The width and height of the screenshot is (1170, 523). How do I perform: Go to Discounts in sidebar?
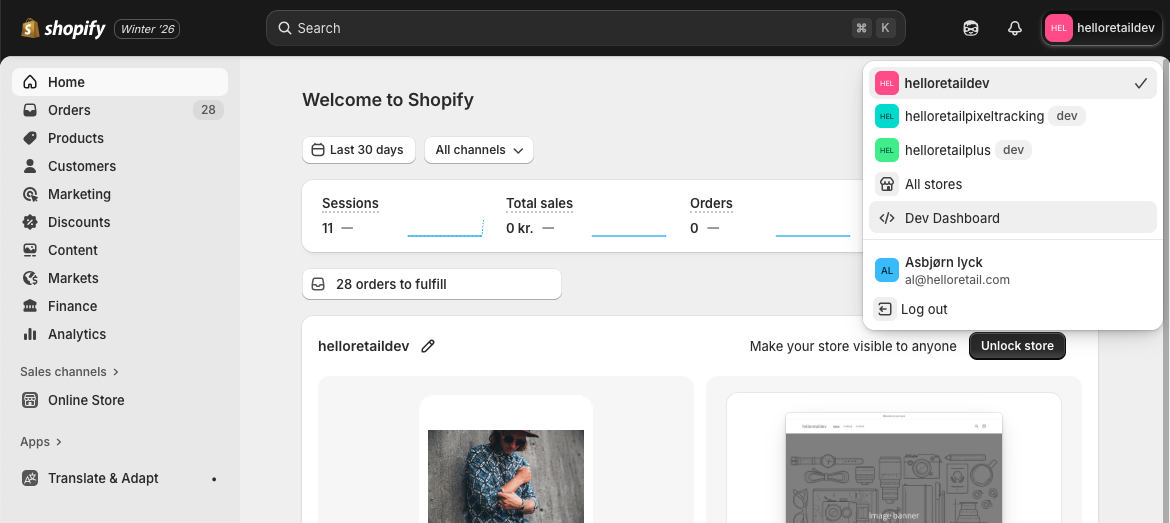click(x=78, y=222)
